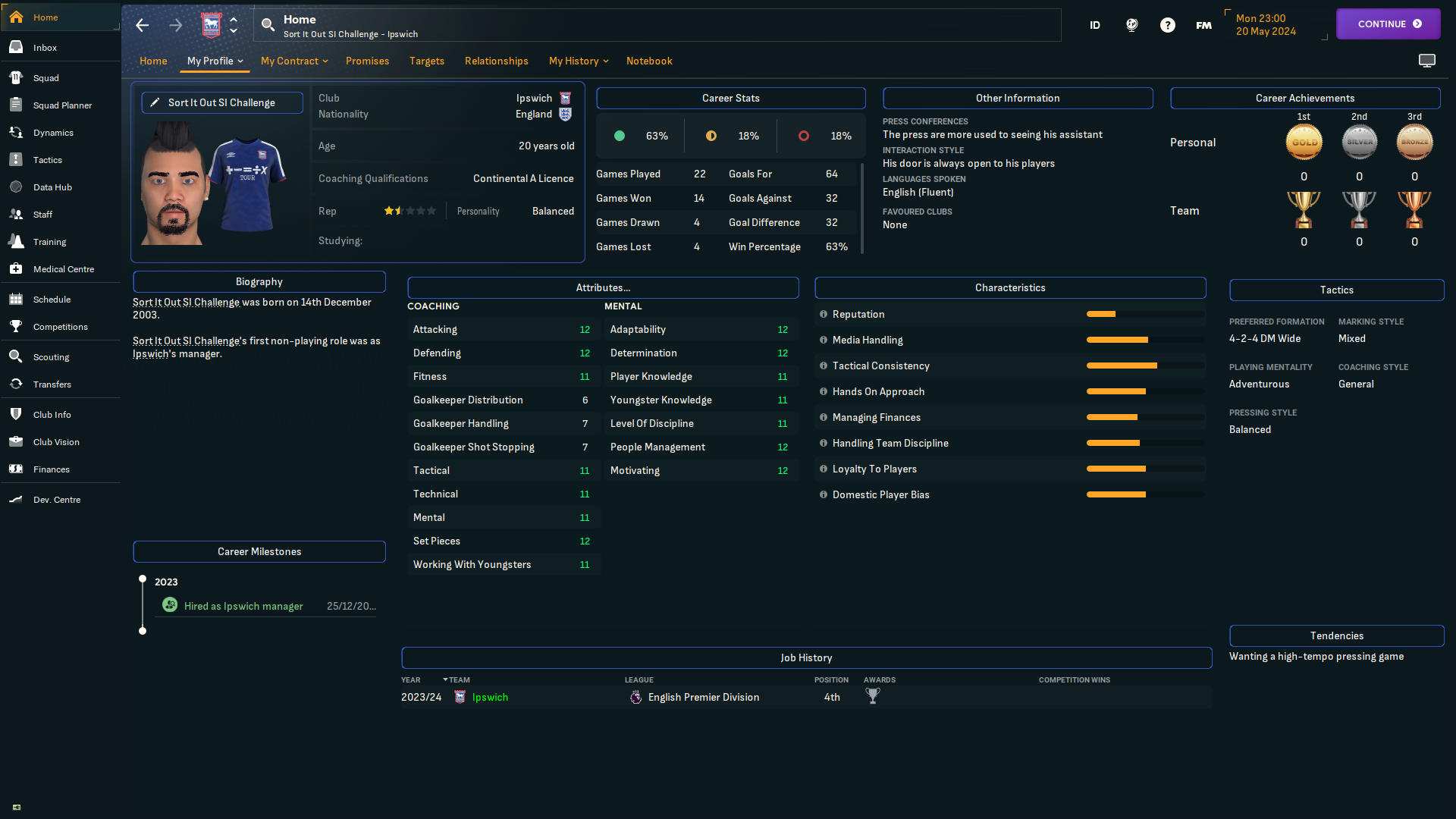This screenshot has width=1456, height=819.
Task: Go forward with the right arrow
Action: pyautogui.click(x=176, y=25)
